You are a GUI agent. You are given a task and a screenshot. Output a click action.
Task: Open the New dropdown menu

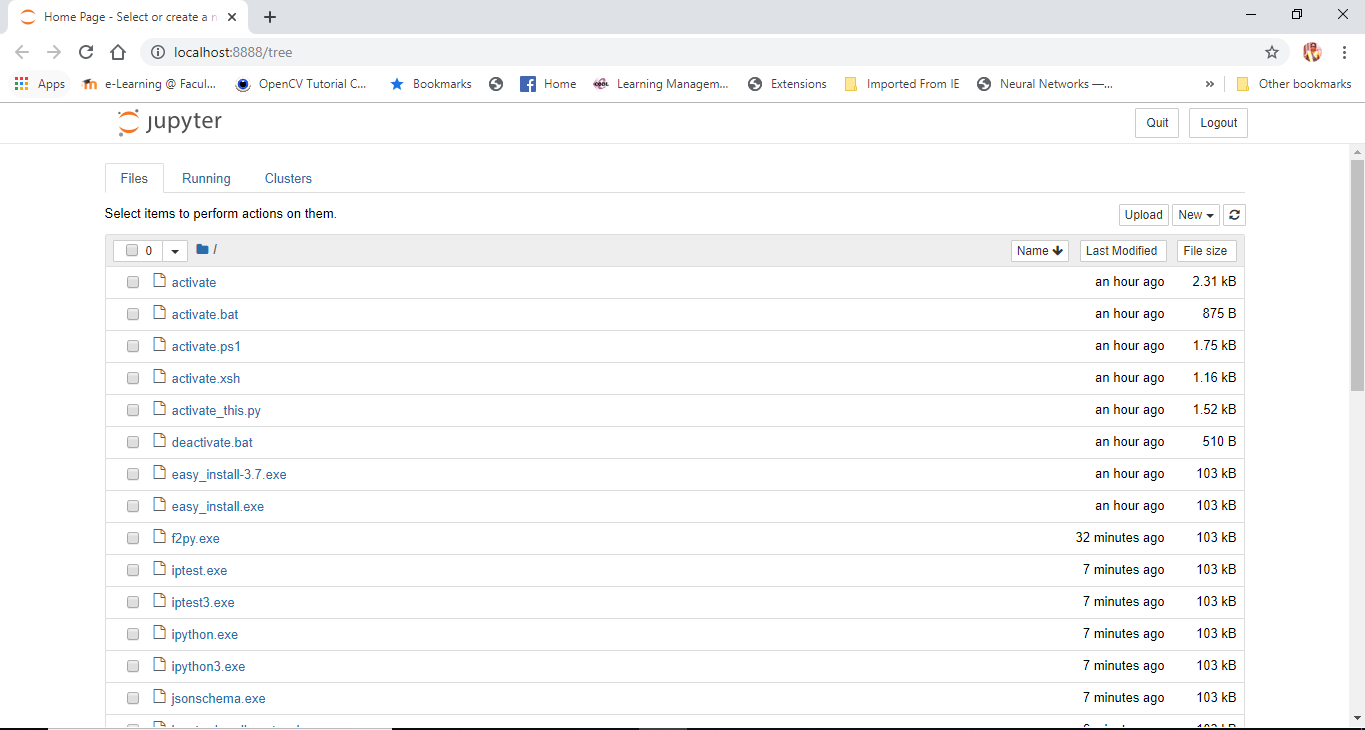pos(1195,214)
